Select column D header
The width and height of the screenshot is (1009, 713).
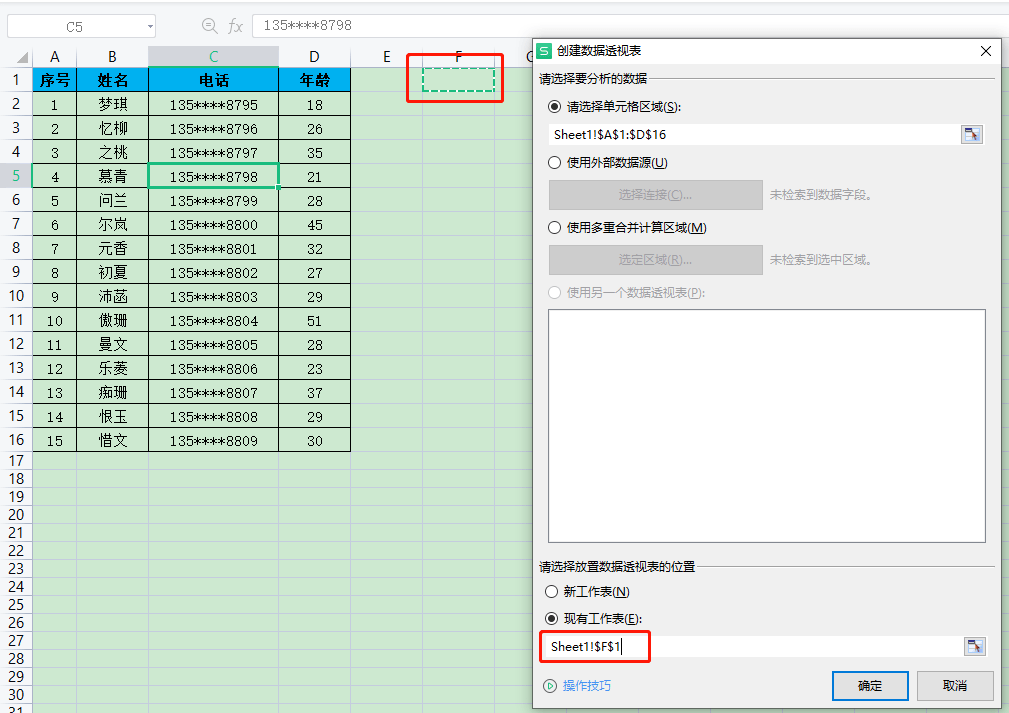tap(315, 57)
